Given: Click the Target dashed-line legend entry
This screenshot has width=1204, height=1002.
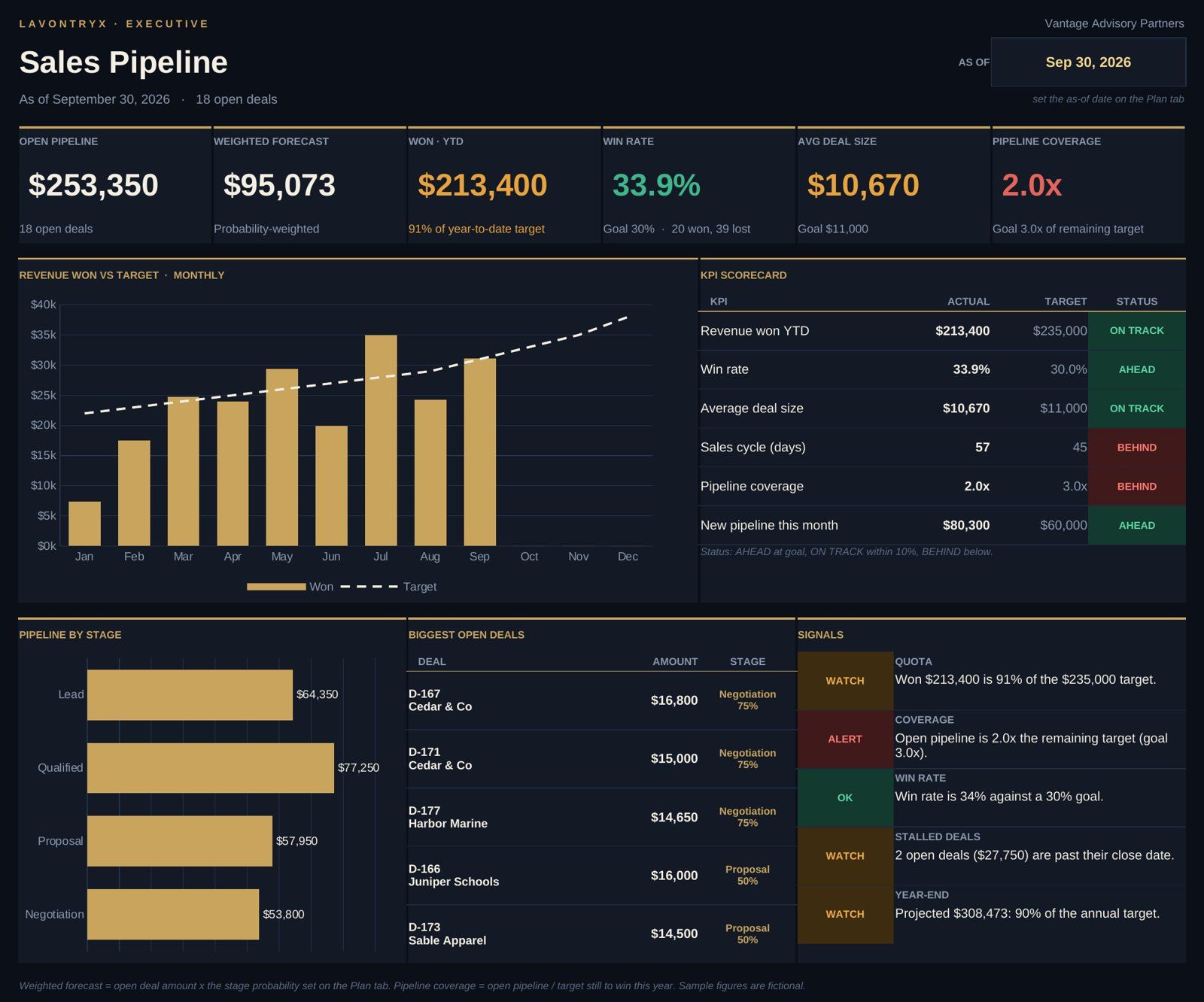Looking at the screenshot, I should click(x=388, y=587).
